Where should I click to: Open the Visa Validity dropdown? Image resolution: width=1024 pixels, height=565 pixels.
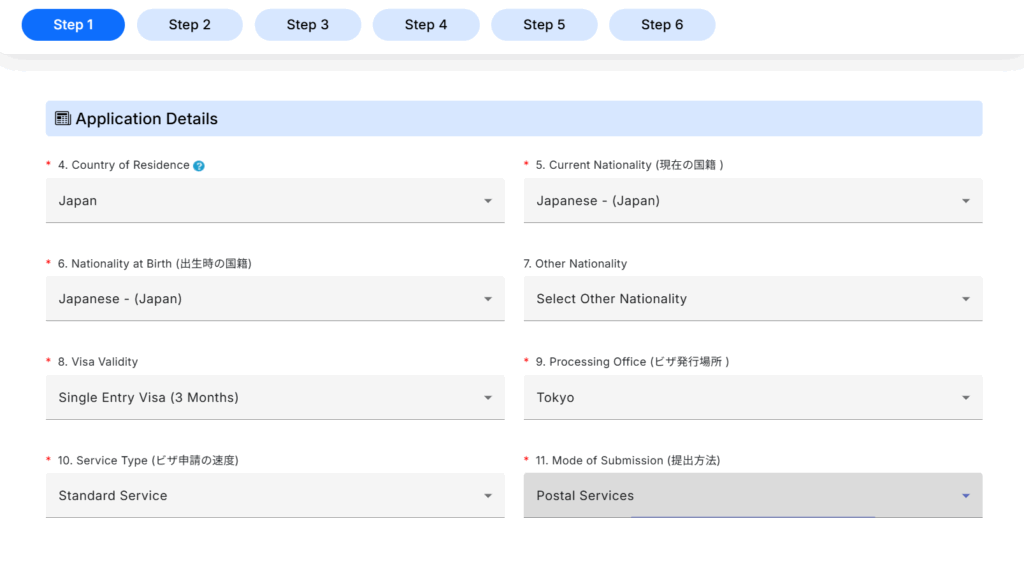coord(275,398)
